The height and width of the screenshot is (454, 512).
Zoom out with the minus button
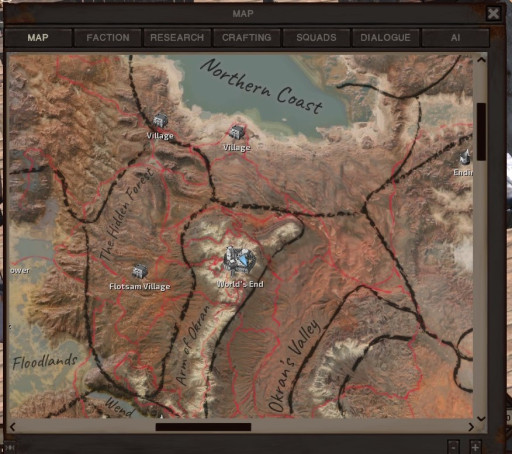coord(453,446)
